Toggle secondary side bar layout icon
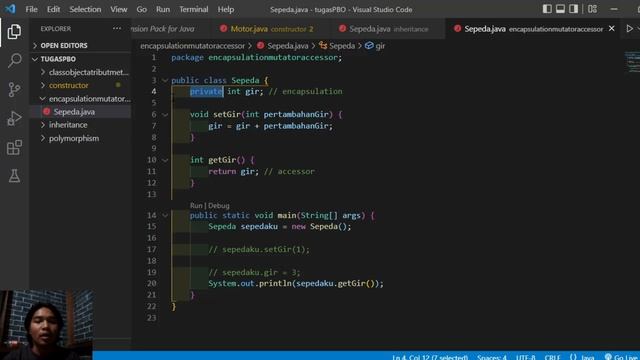Viewport: 640px width, 360px height. (x=573, y=9)
